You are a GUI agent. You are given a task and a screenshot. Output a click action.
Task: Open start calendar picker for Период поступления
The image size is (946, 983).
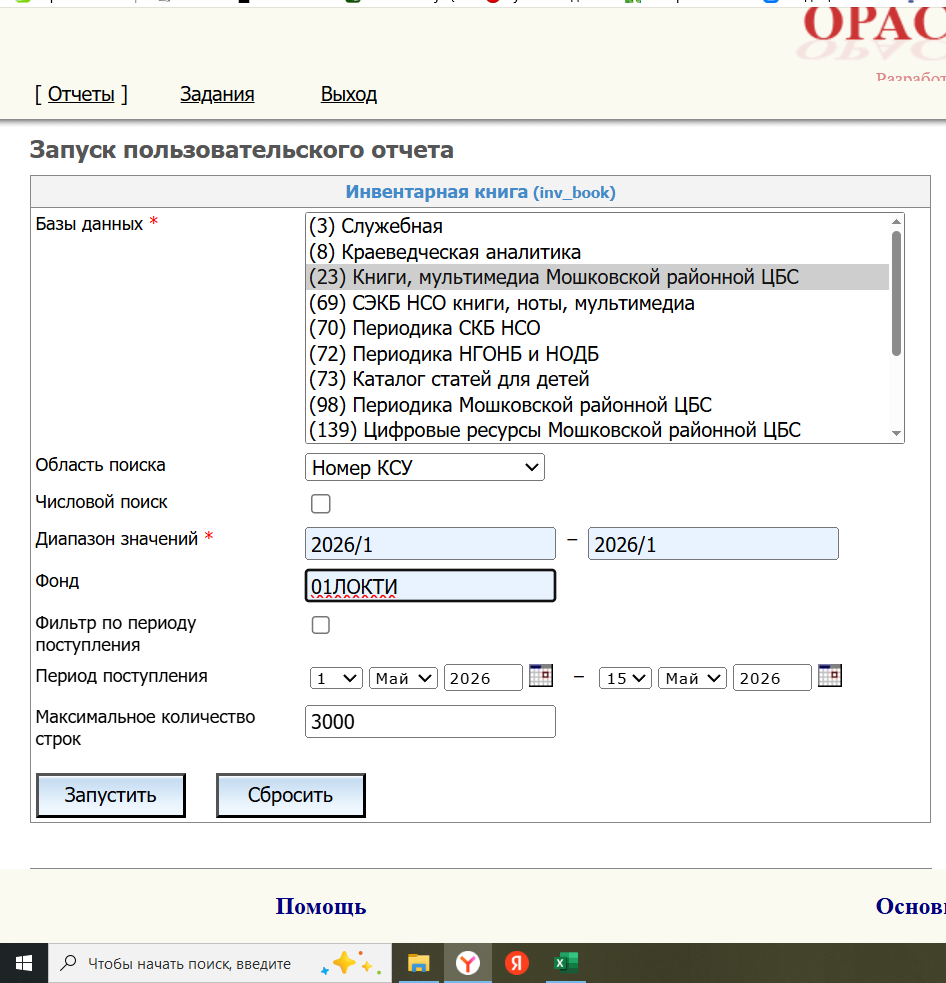[540, 676]
